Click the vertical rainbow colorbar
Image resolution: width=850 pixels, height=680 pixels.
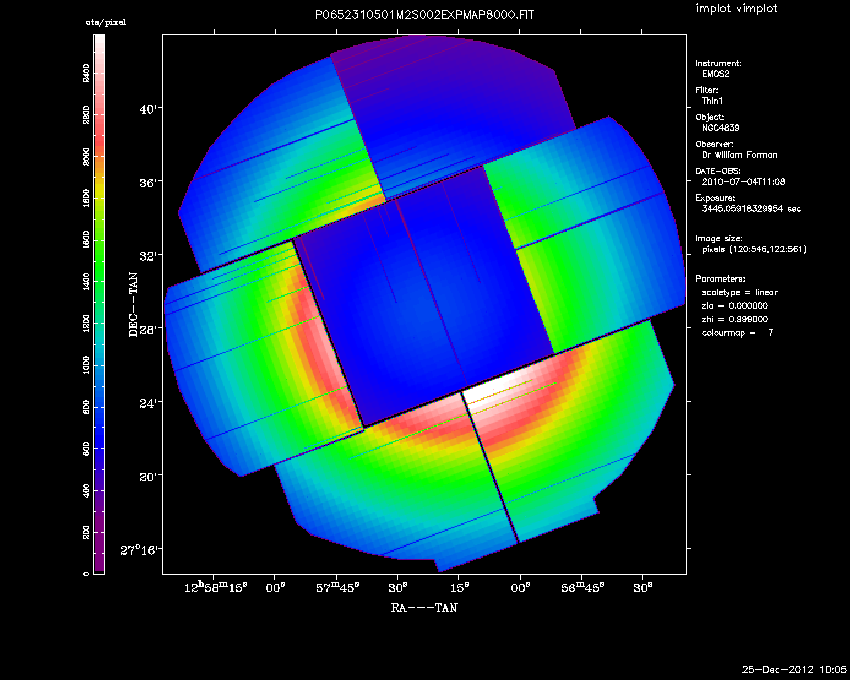(x=99, y=304)
